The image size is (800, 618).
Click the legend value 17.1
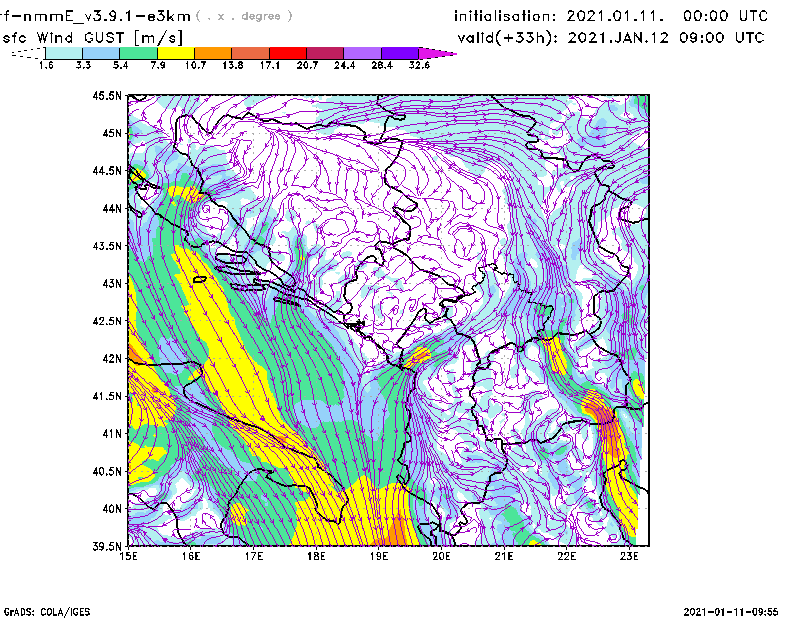point(269,65)
